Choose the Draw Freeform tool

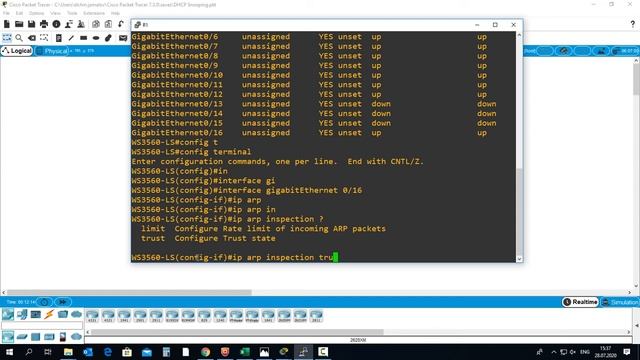click(108, 38)
